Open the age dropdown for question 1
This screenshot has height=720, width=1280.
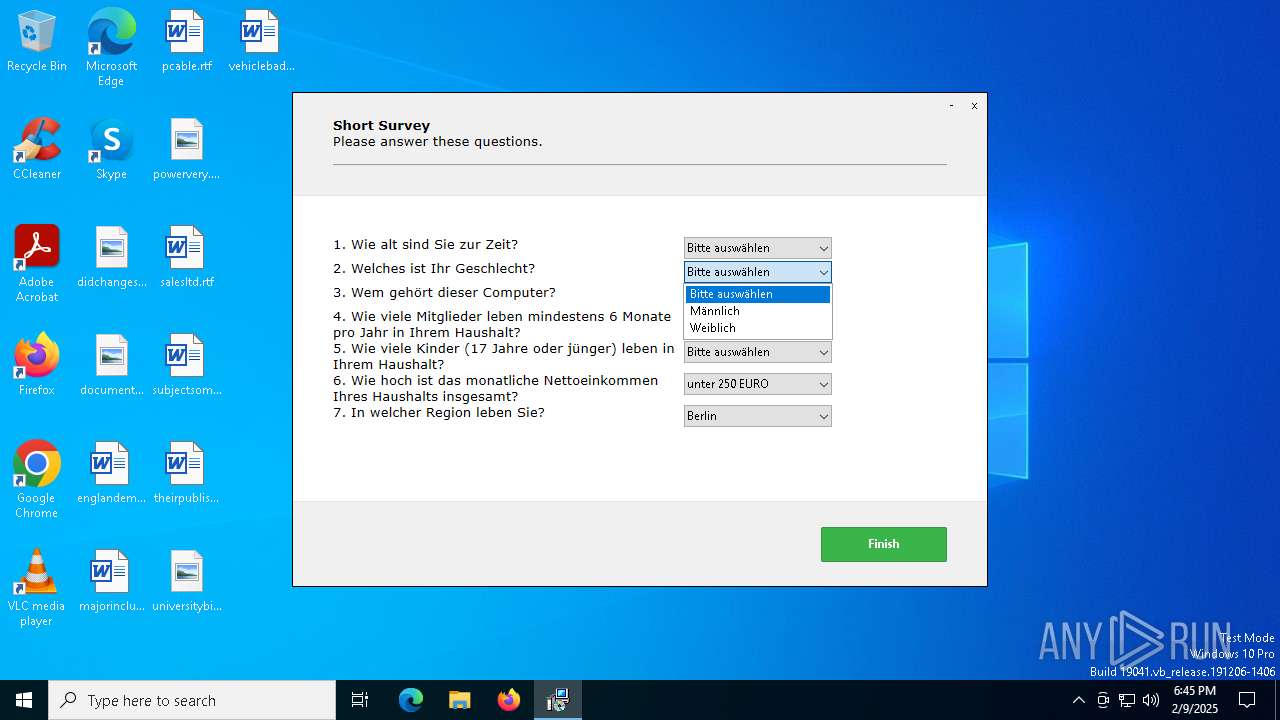tap(758, 248)
